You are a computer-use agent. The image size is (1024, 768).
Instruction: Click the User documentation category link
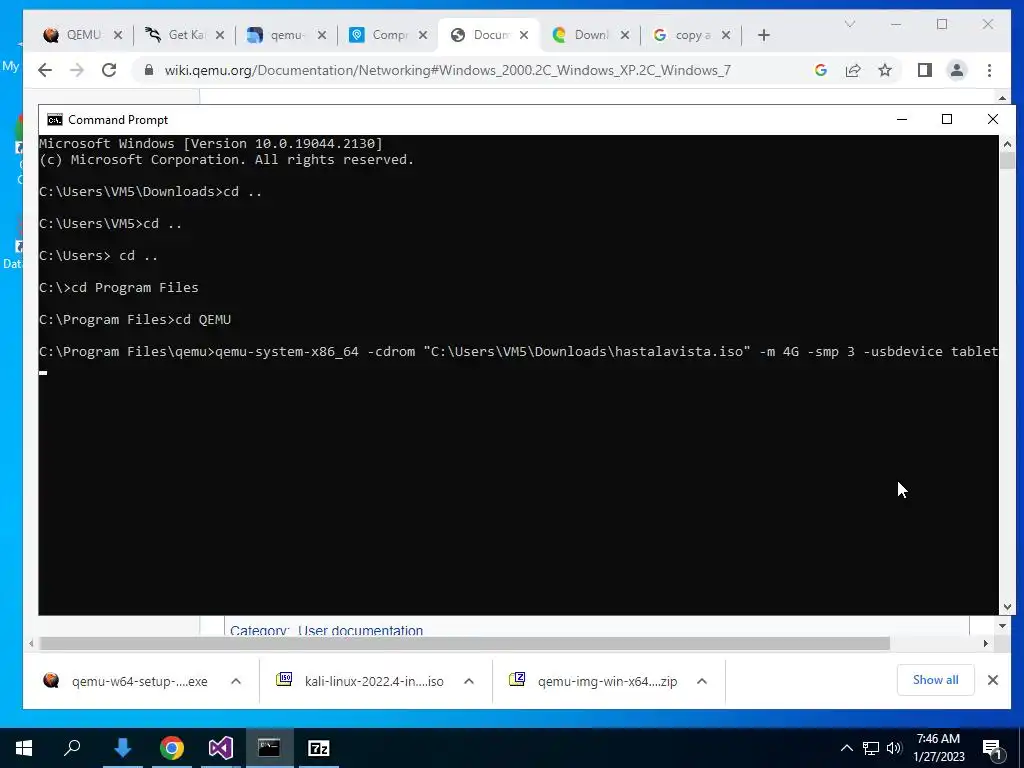[x=360, y=630]
